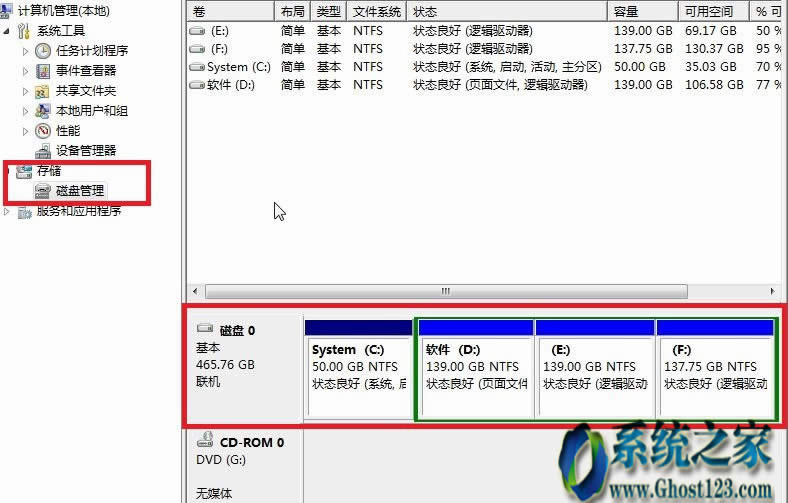Screen dimensions: 788x503
Task: Click 130.37 GB free space value
Action: 714,49
